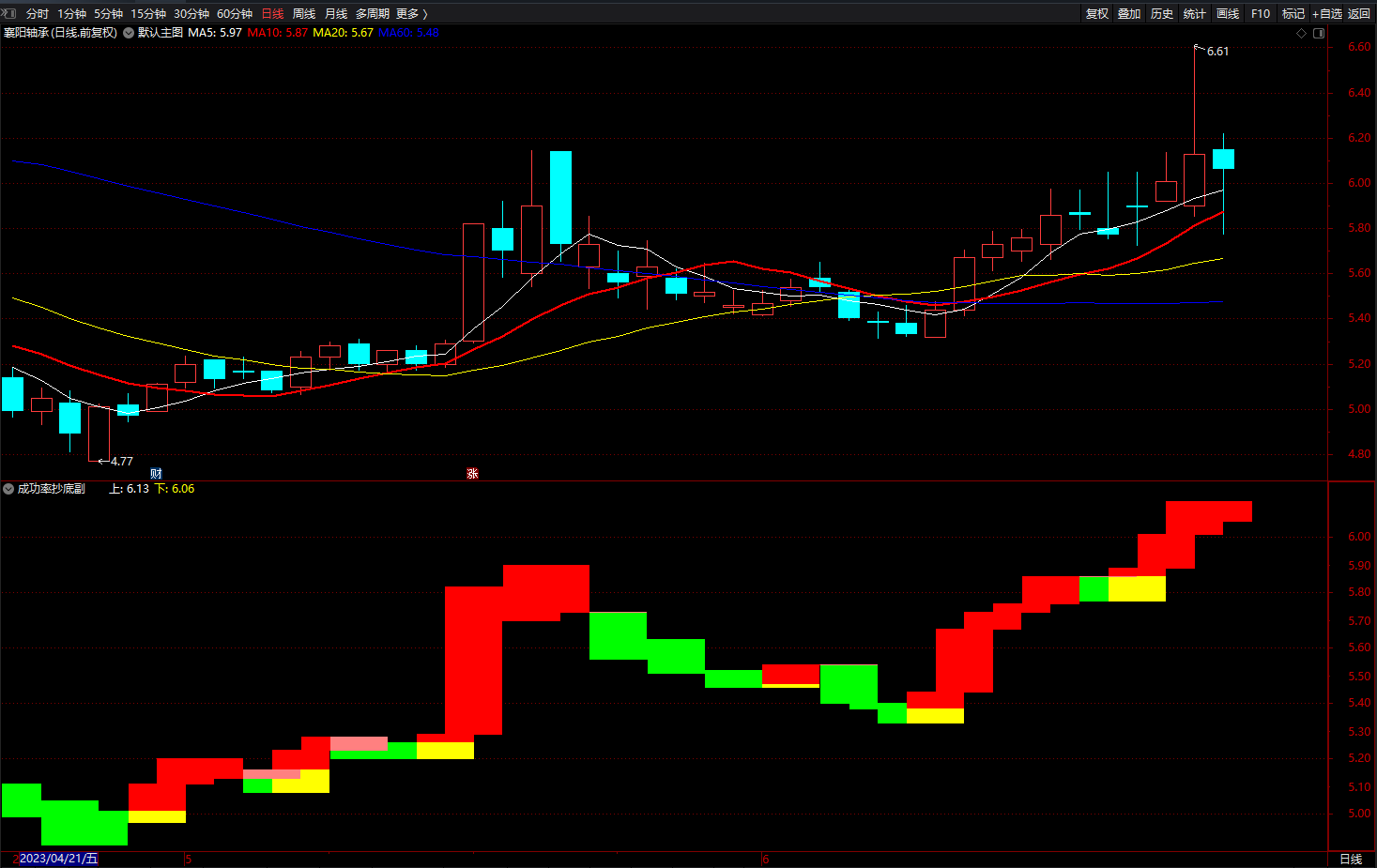
Task: Click the last cyan candlestick on the right
Action: click(x=1223, y=159)
